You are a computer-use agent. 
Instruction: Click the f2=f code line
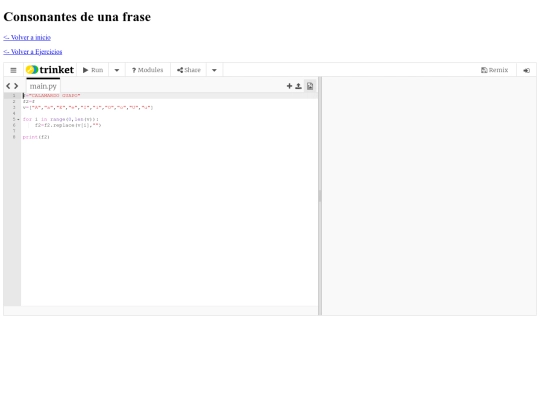(29, 102)
